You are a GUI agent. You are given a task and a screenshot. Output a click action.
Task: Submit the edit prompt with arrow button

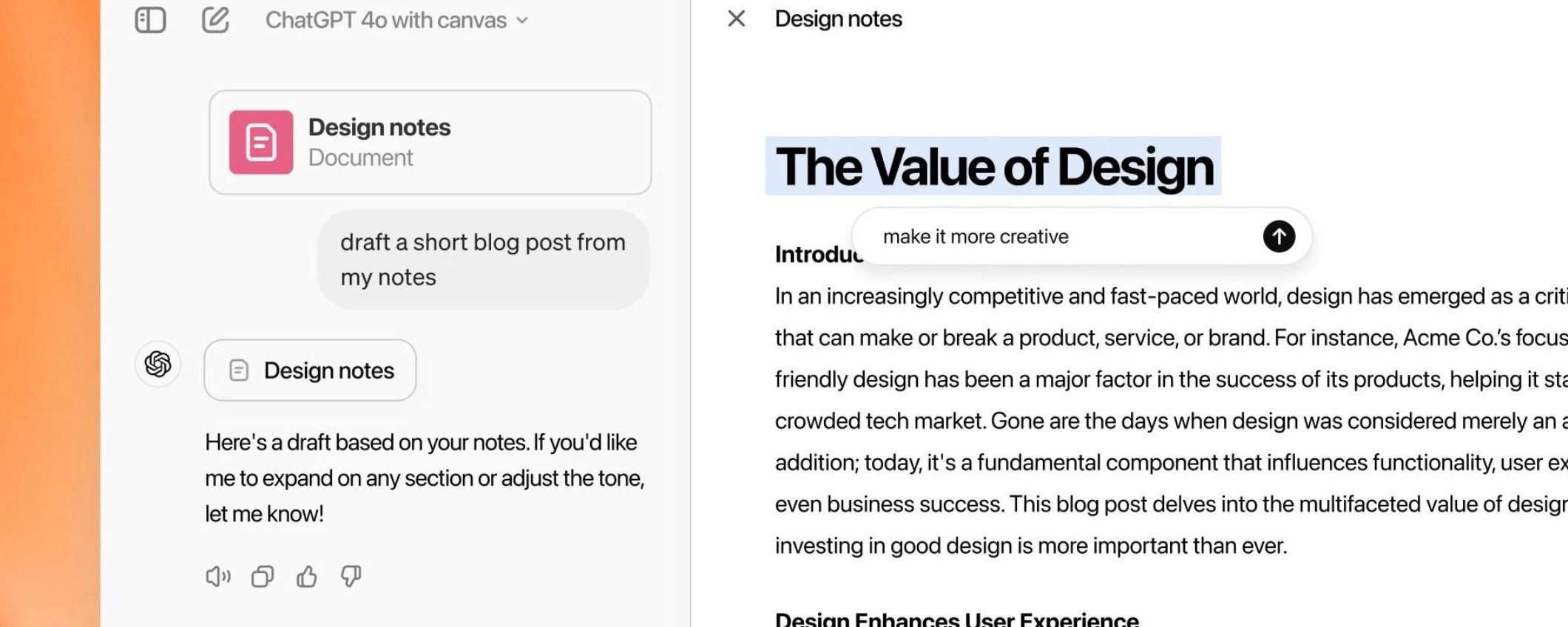1279,237
